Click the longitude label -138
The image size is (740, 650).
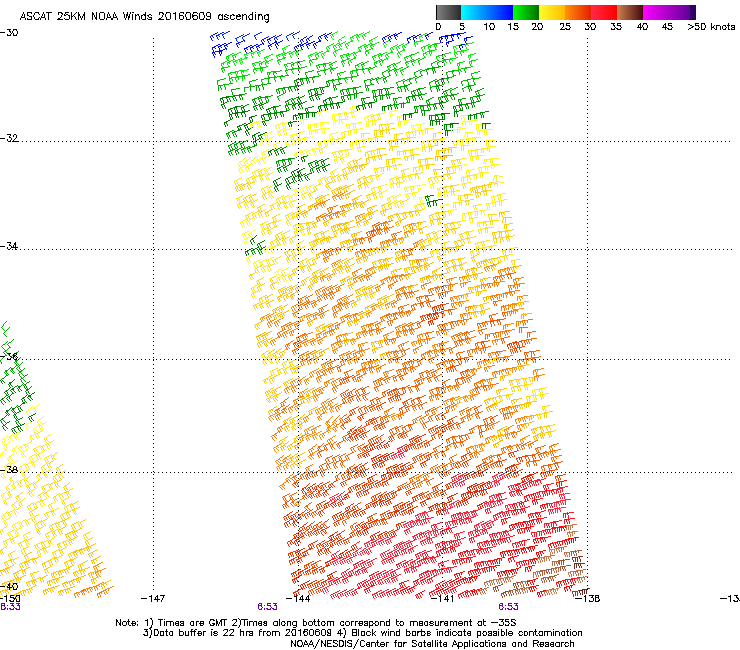click(x=588, y=599)
